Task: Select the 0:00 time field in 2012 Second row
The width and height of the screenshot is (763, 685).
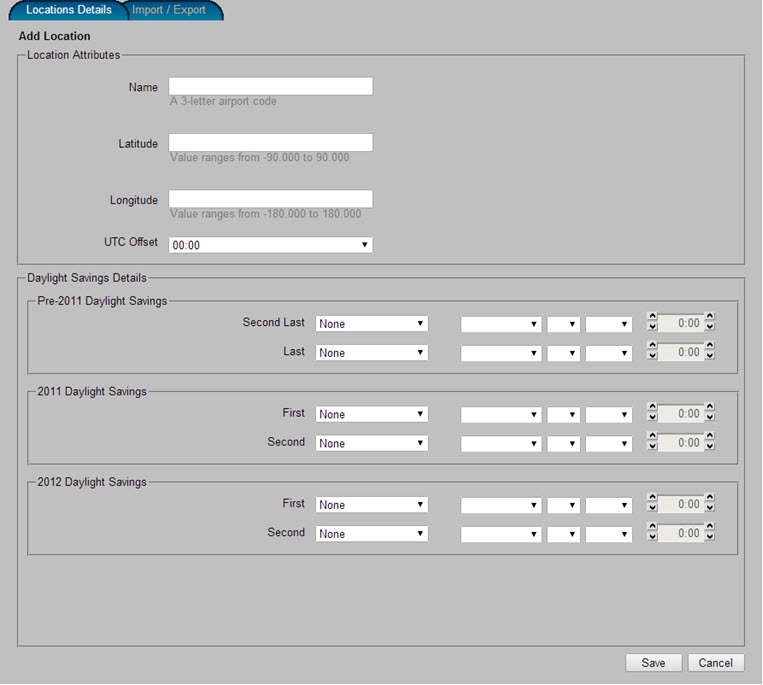Action: tap(681, 533)
